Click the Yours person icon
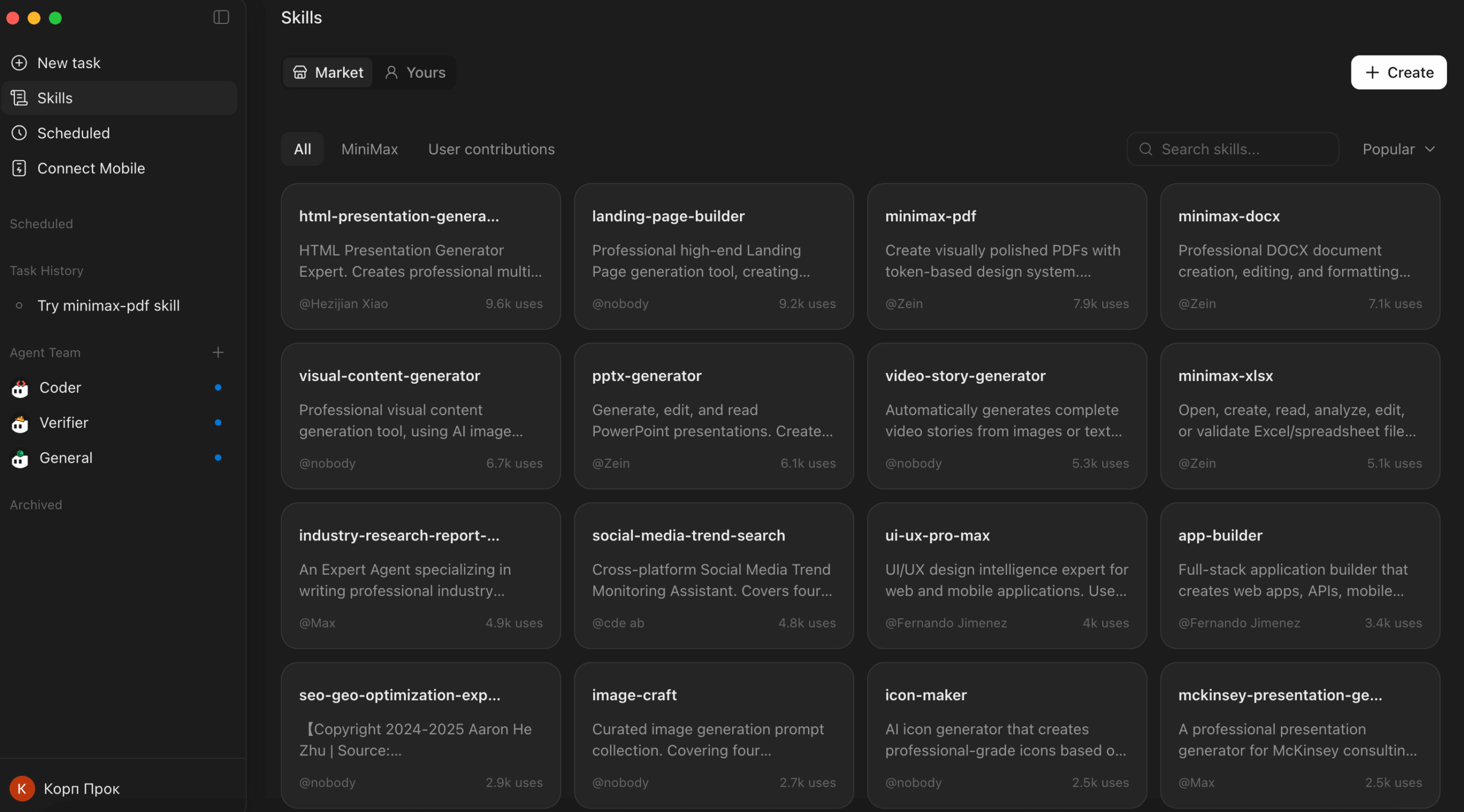 [x=392, y=72]
